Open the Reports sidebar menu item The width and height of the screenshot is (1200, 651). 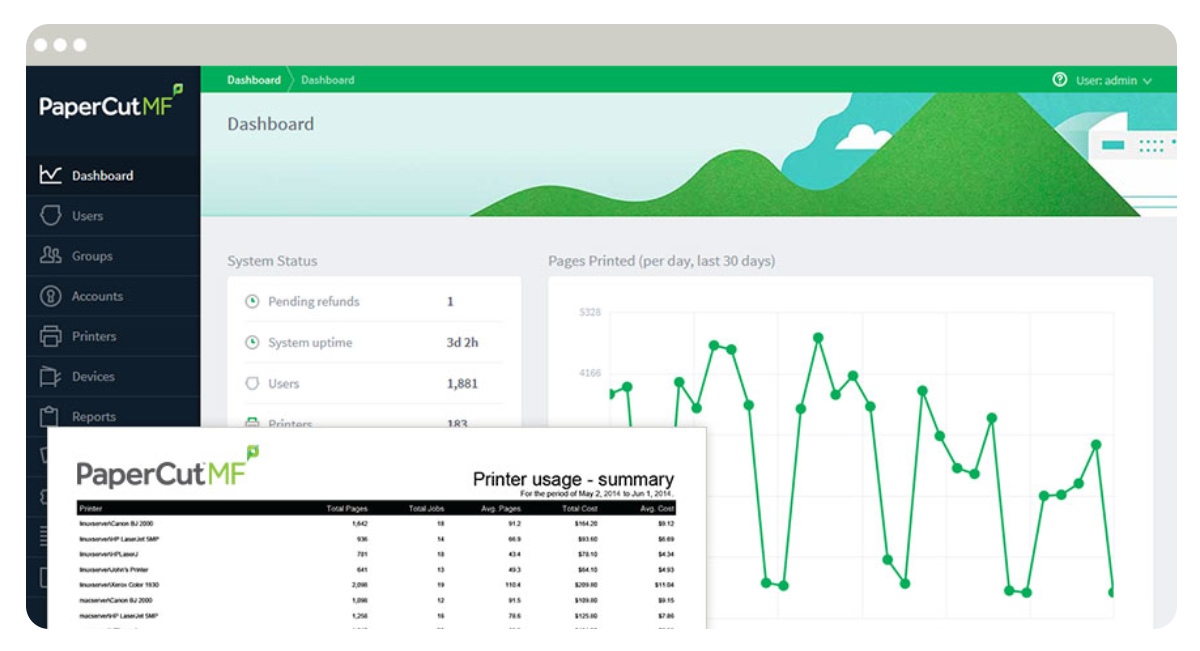[x=93, y=417]
